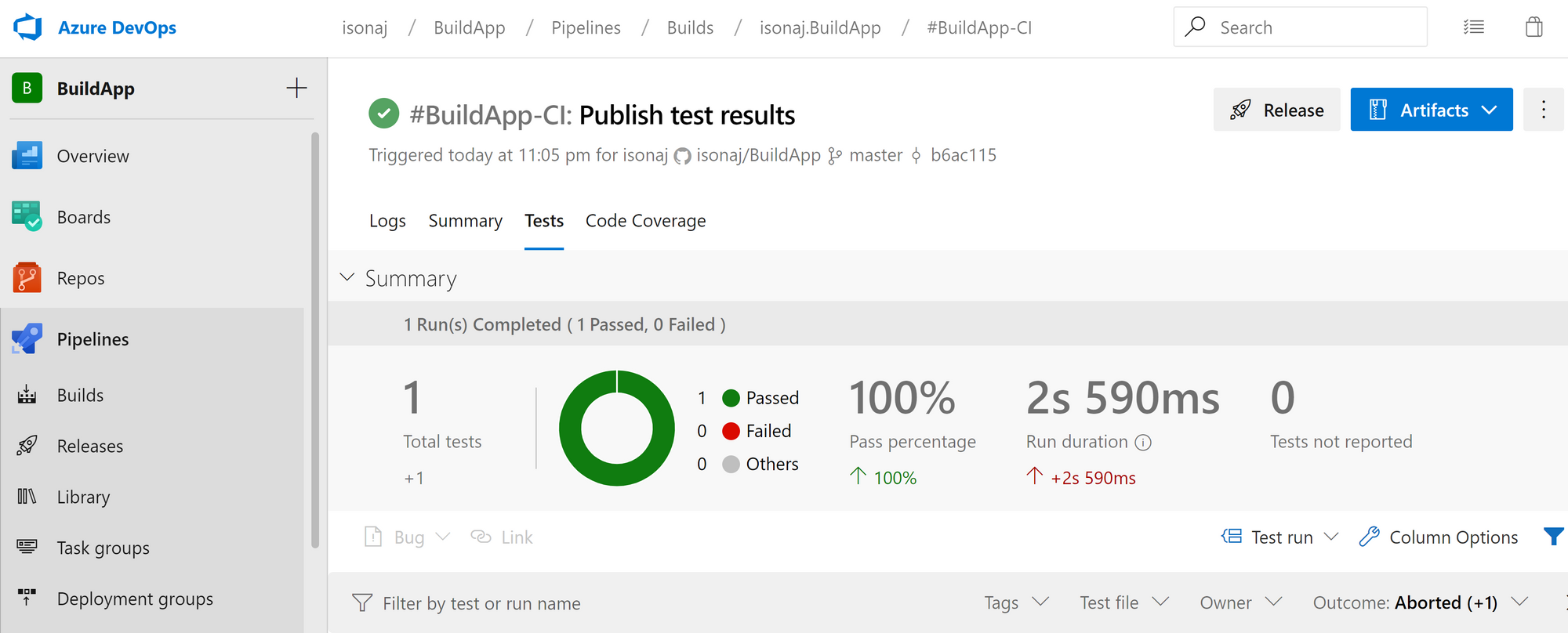Click the search magnifier icon
Image resolution: width=1568 pixels, height=633 pixels.
(x=1195, y=27)
